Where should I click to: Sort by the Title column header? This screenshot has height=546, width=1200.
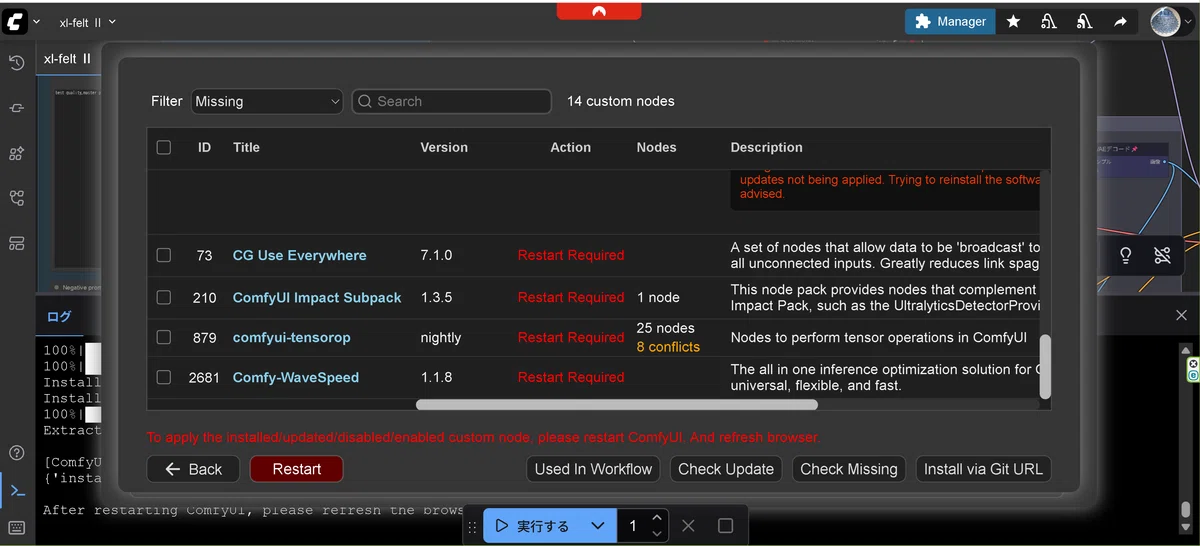point(246,147)
